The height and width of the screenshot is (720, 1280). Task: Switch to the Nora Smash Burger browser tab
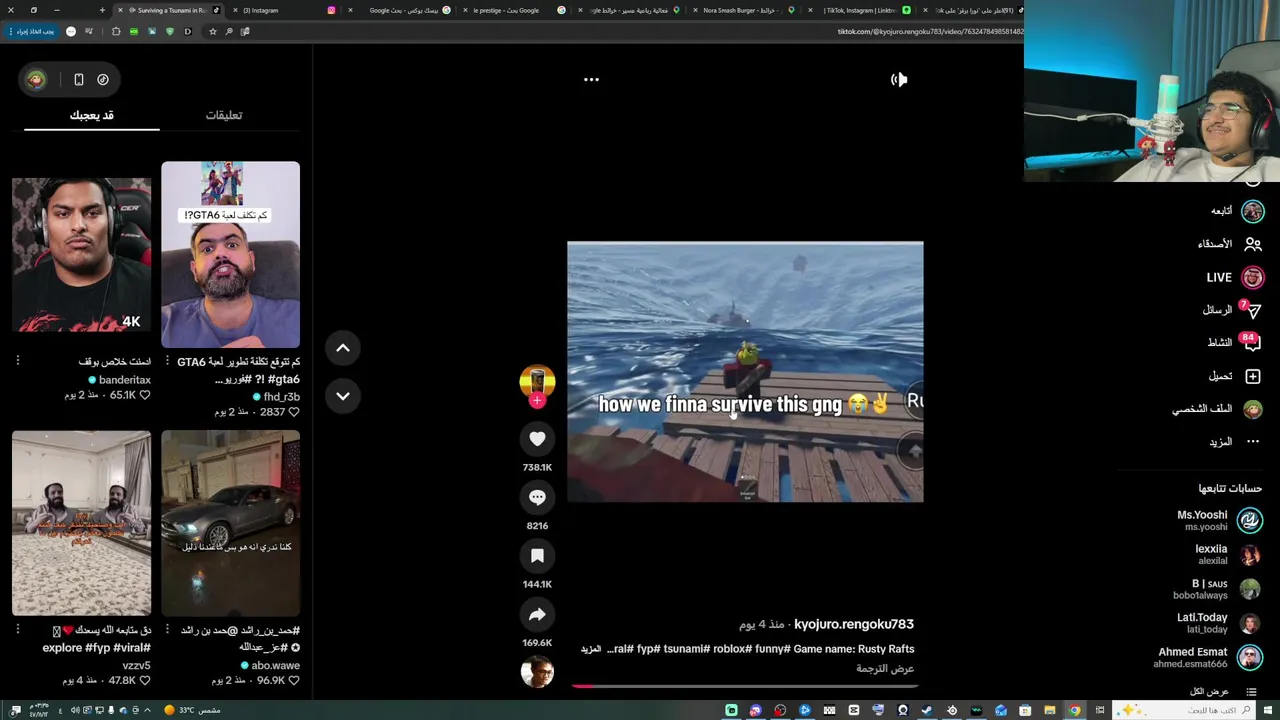745,10
